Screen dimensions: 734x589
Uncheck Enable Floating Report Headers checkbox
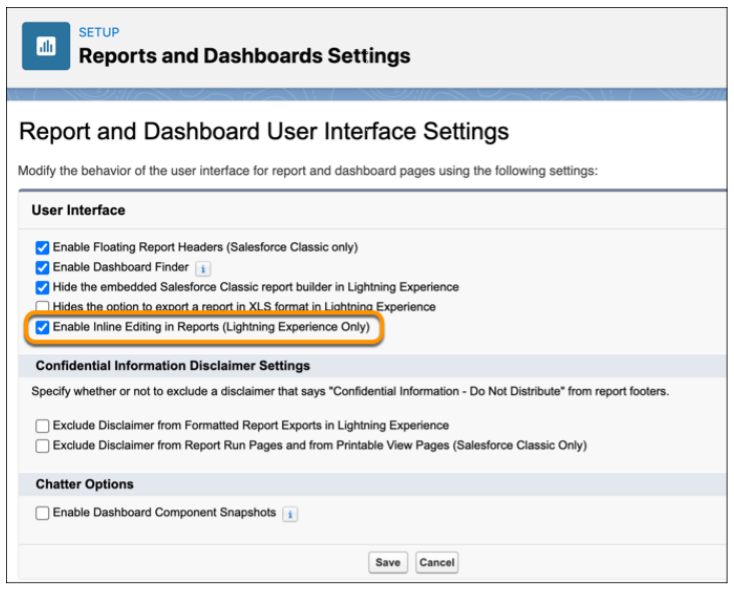pyautogui.click(x=42, y=247)
